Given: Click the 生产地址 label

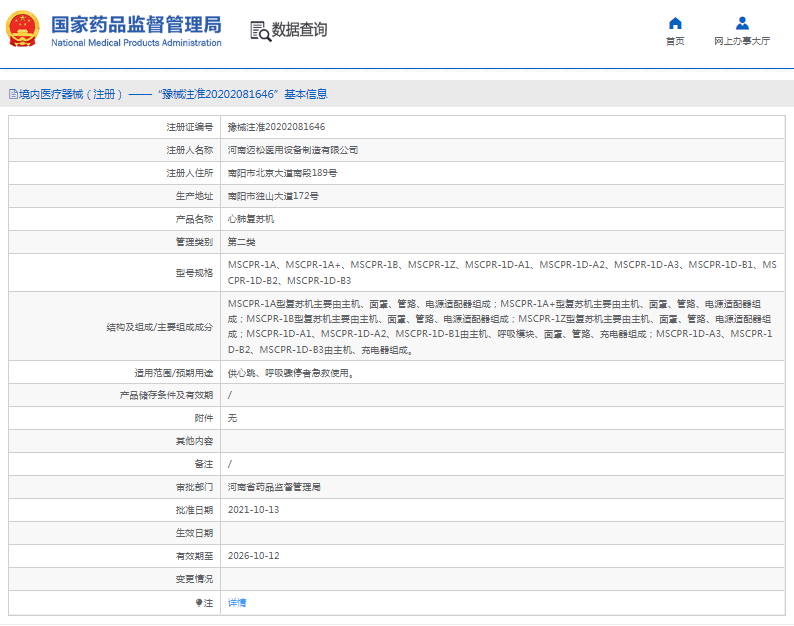Looking at the screenshot, I should click(194, 196).
